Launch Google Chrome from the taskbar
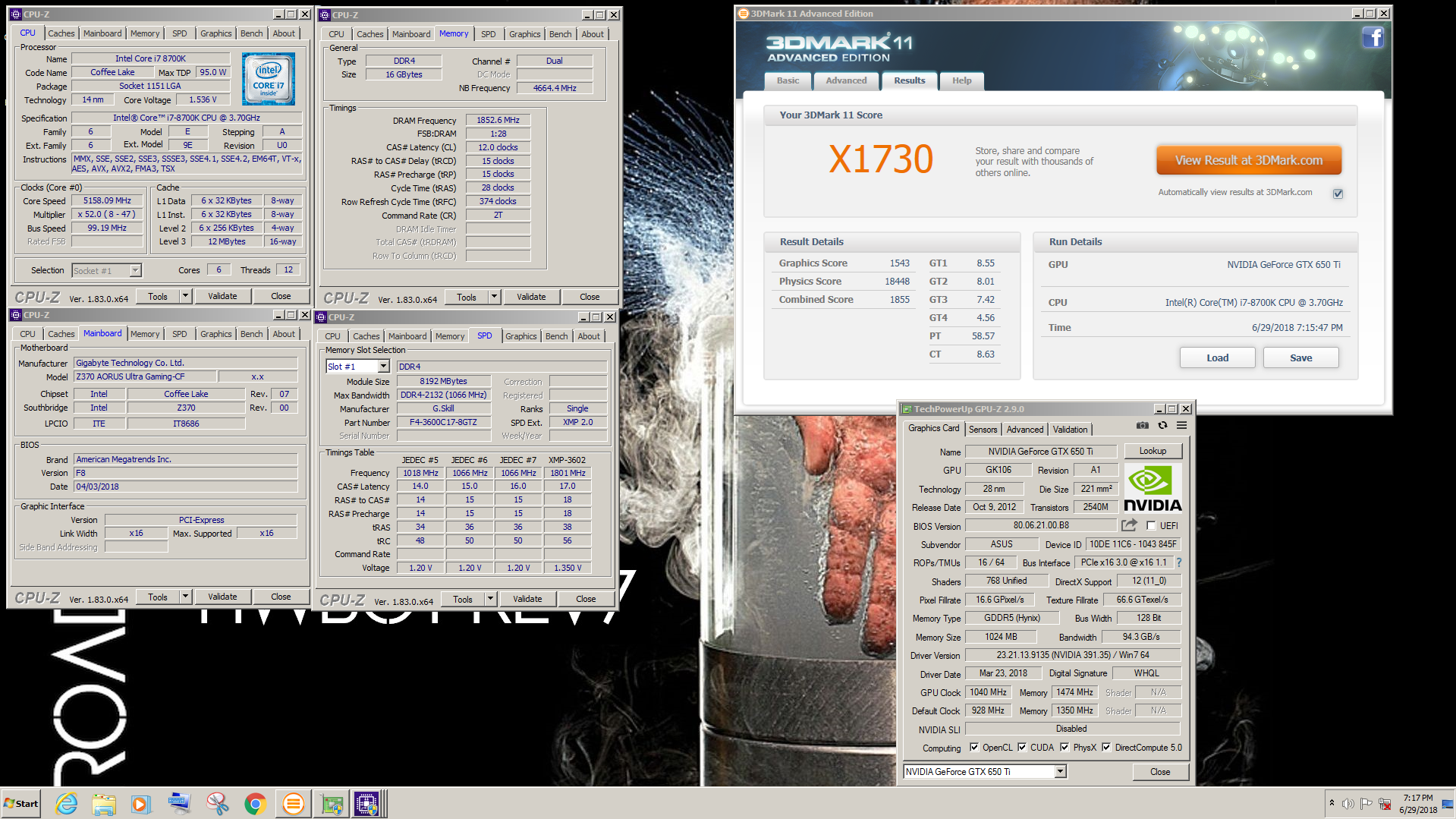The width and height of the screenshot is (1456, 819). [x=256, y=804]
